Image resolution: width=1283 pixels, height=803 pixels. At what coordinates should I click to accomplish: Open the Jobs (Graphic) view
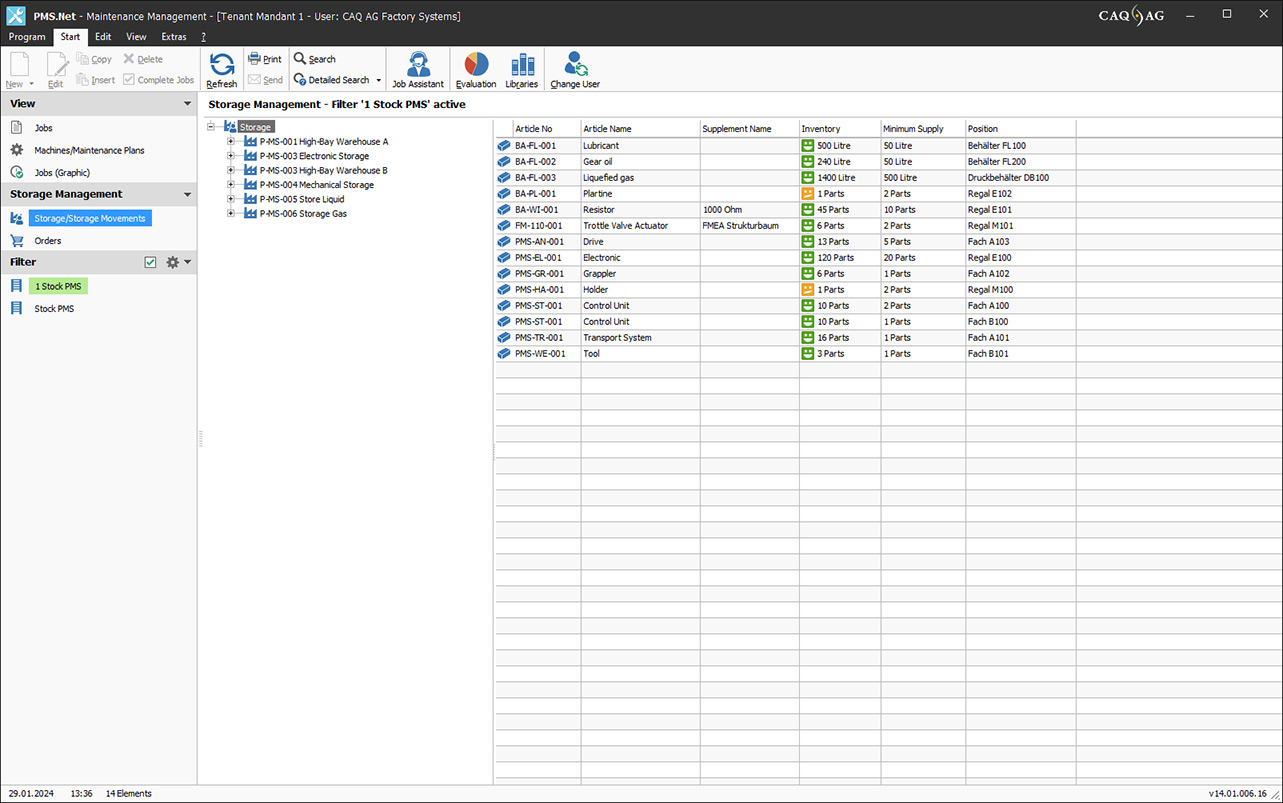pyautogui.click(x=62, y=172)
